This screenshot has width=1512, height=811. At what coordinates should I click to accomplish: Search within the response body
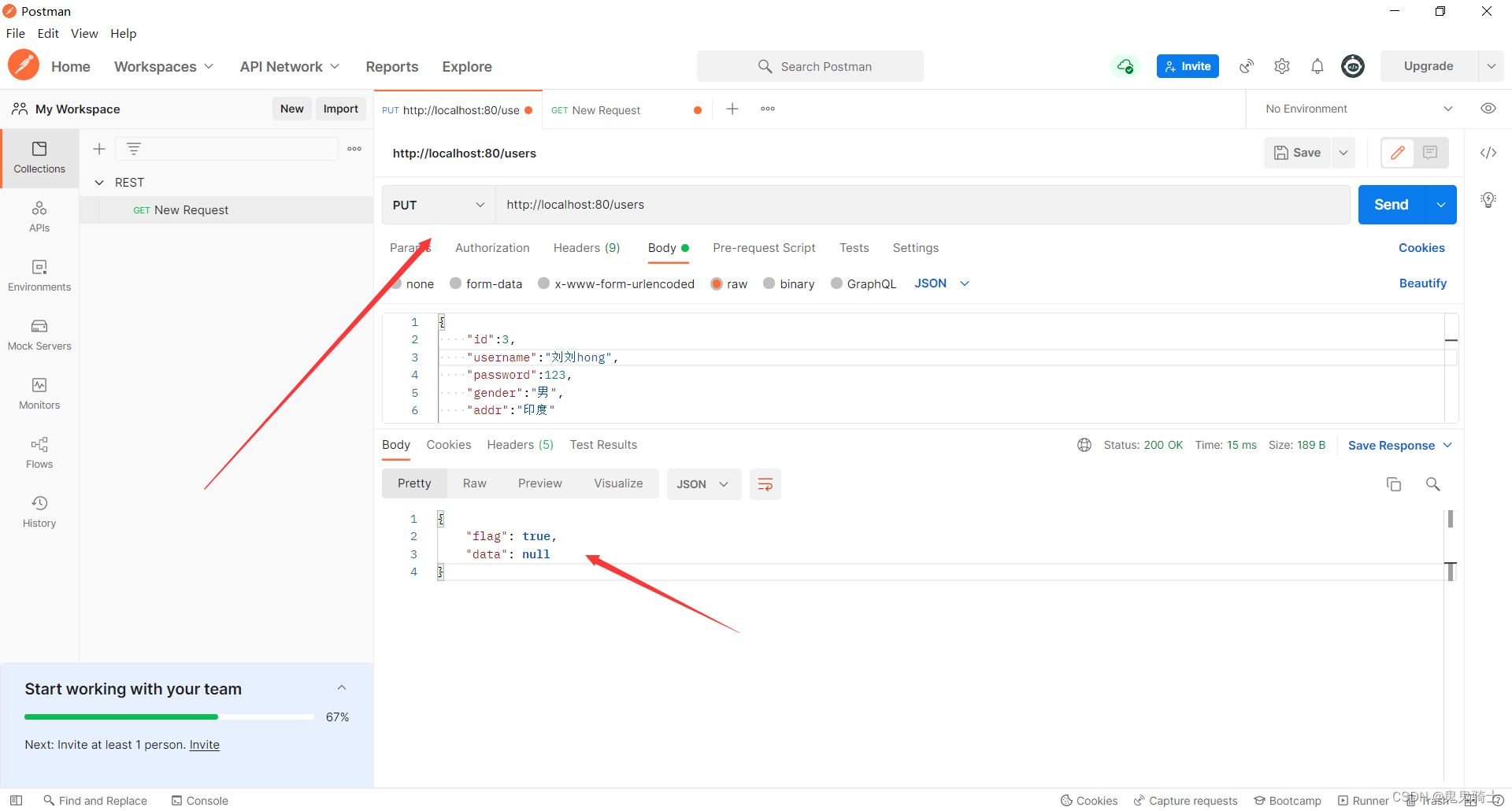pyautogui.click(x=1433, y=484)
